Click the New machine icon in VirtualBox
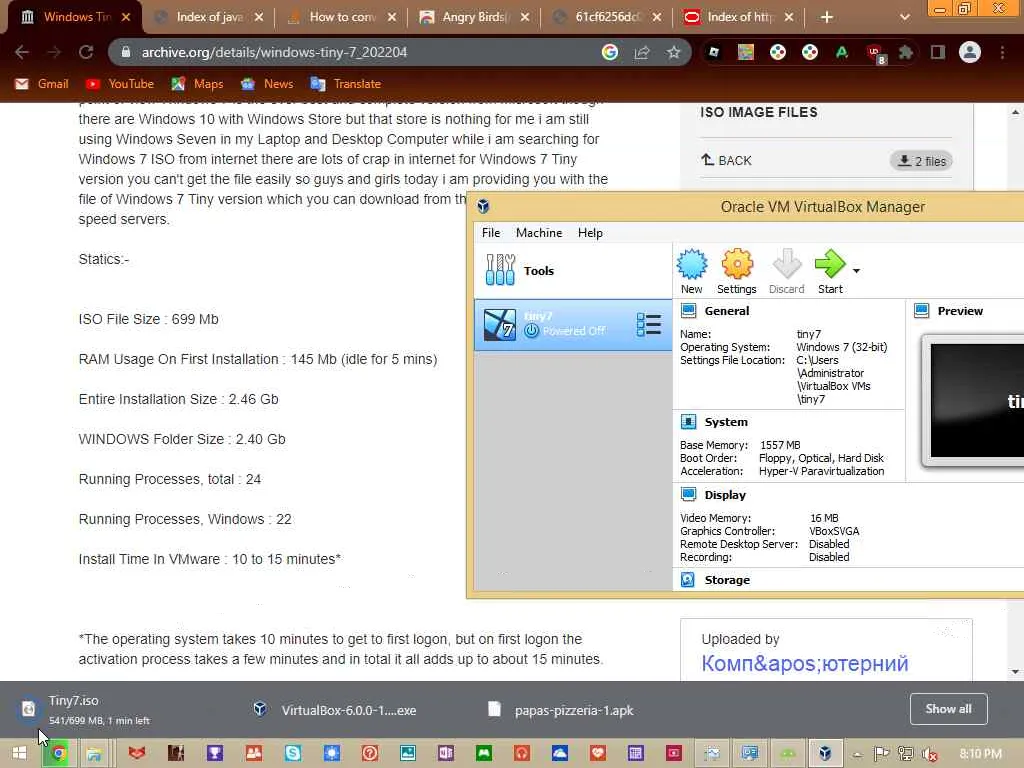 point(692,271)
